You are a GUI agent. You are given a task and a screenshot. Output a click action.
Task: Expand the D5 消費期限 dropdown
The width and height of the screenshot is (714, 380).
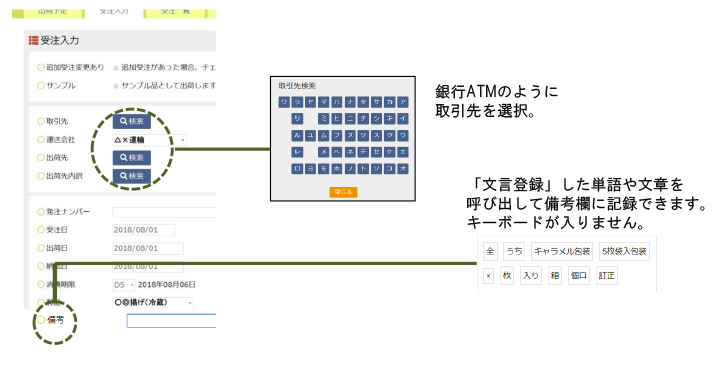coord(123,285)
